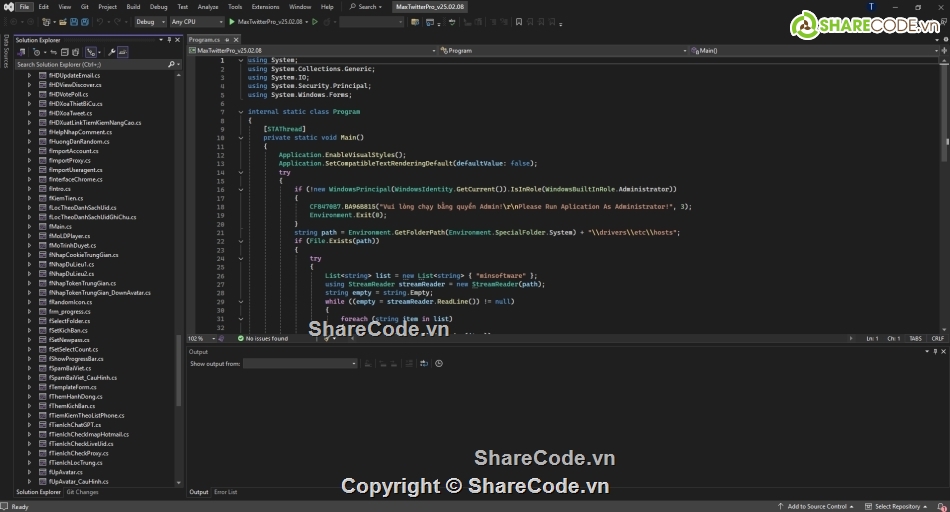Click No issues found indicator
Viewport: 950px width, 512px height.
point(263,339)
